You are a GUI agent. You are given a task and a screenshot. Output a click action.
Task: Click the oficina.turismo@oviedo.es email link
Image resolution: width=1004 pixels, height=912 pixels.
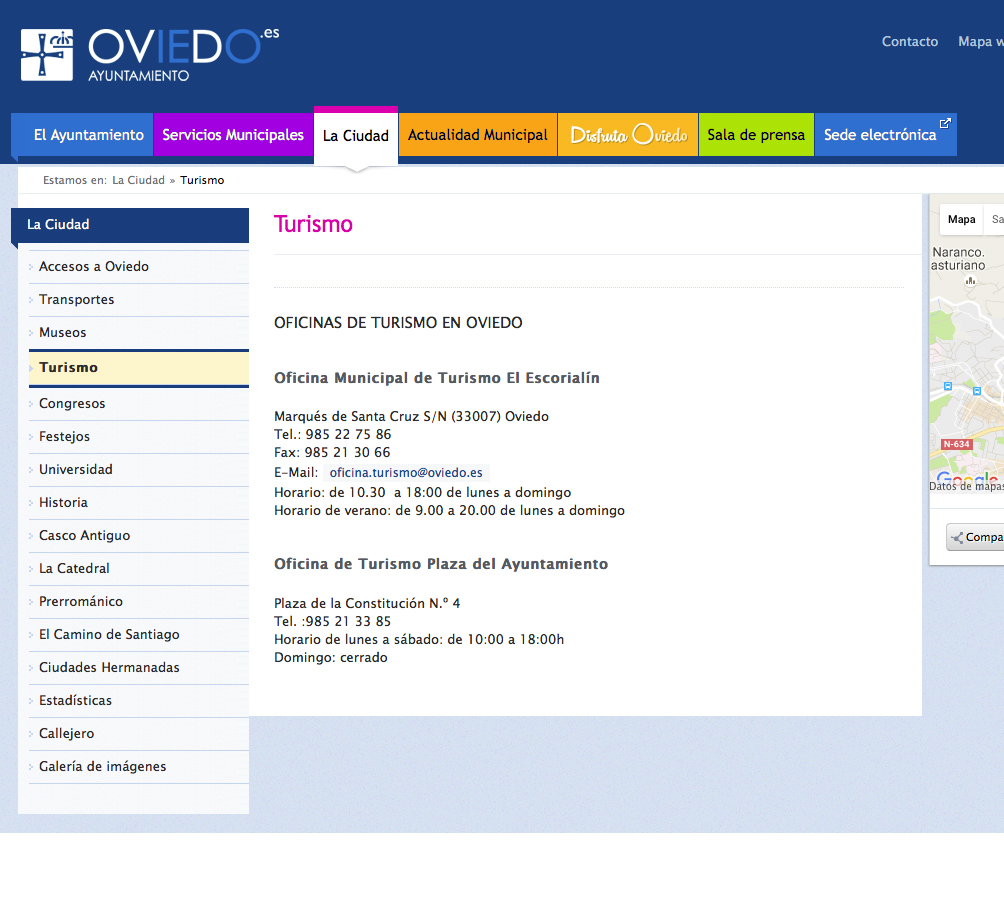point(406,473)
